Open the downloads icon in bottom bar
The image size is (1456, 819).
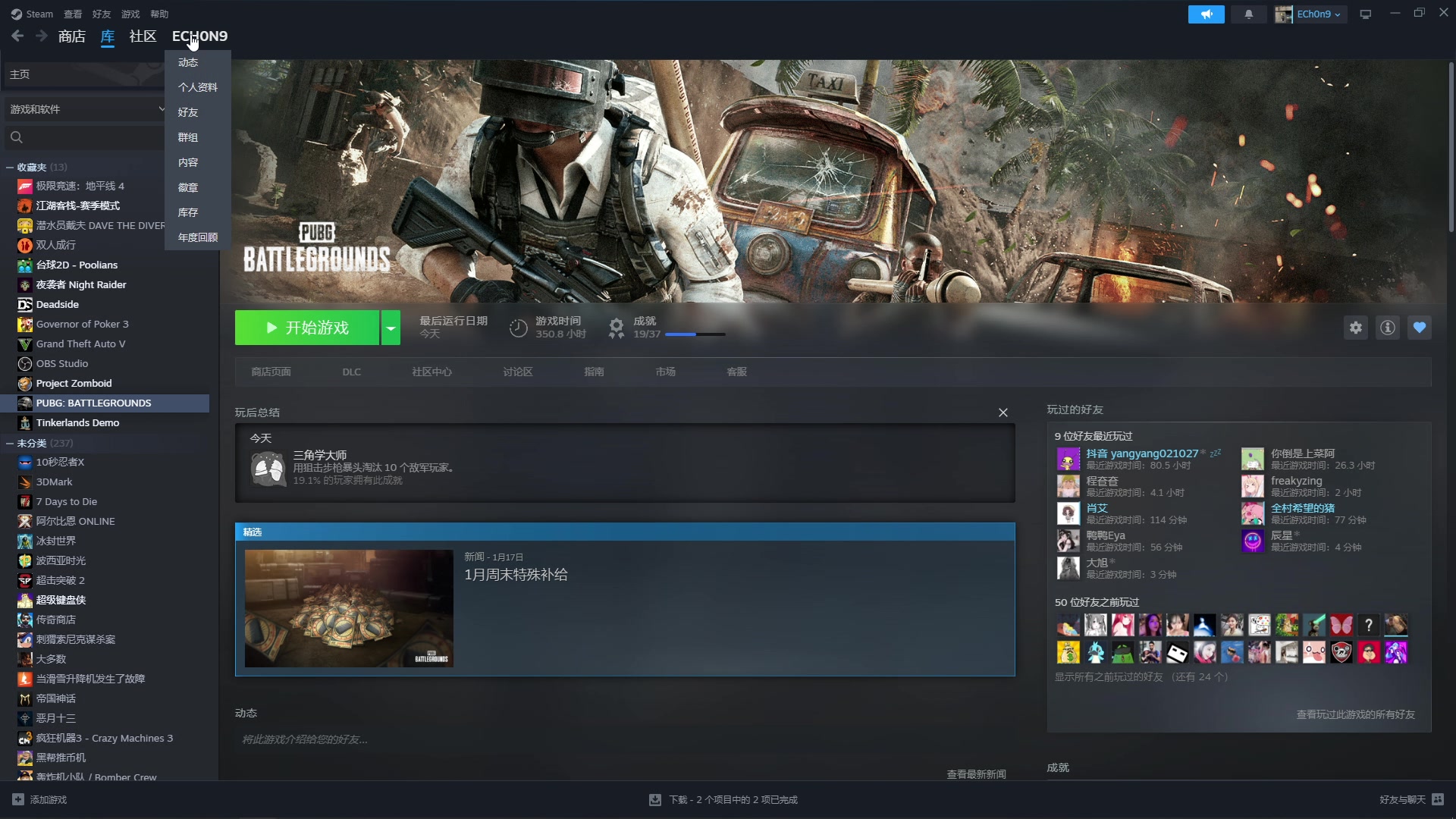pos(654,799)
